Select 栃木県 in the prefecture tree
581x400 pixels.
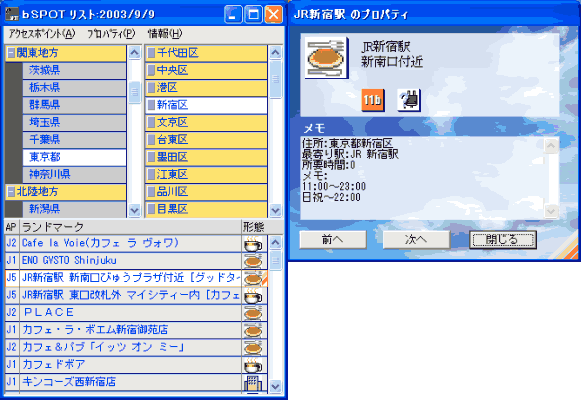(x=74, y=88)
